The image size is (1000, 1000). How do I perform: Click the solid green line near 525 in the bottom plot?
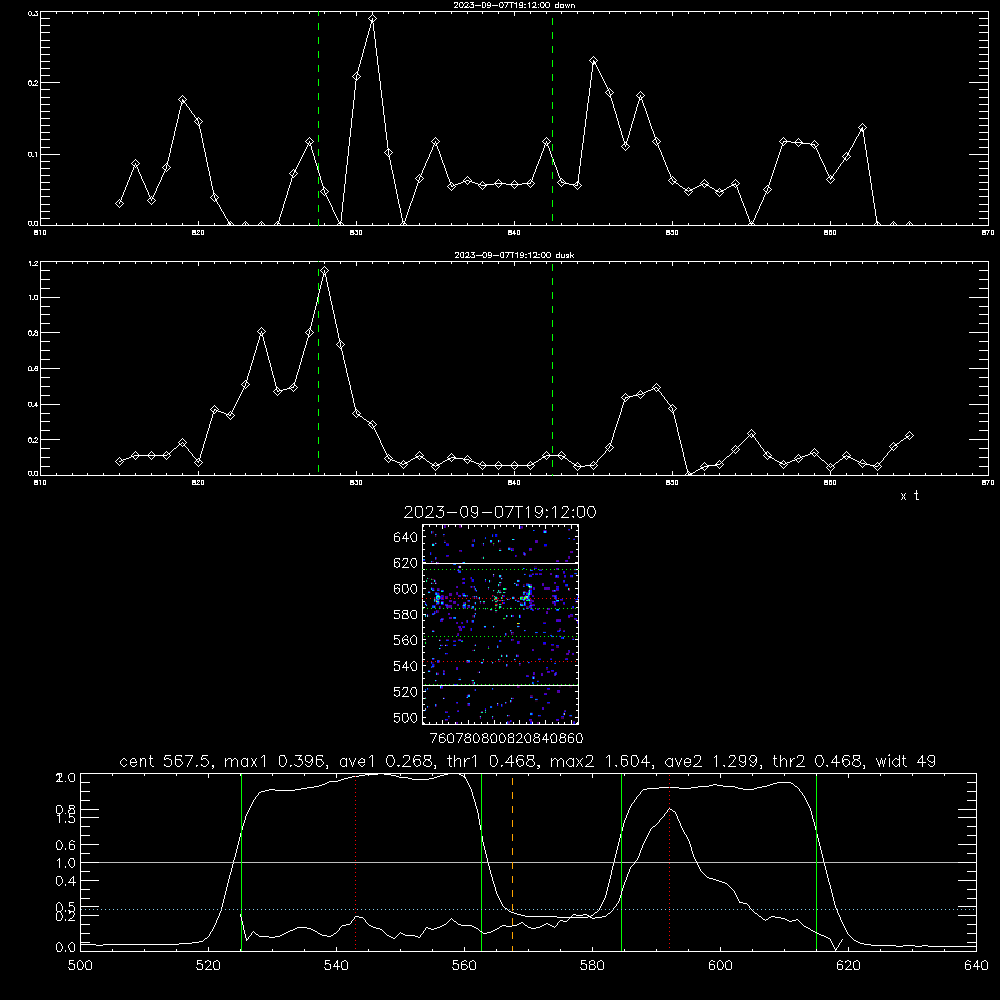click(241, 862)
